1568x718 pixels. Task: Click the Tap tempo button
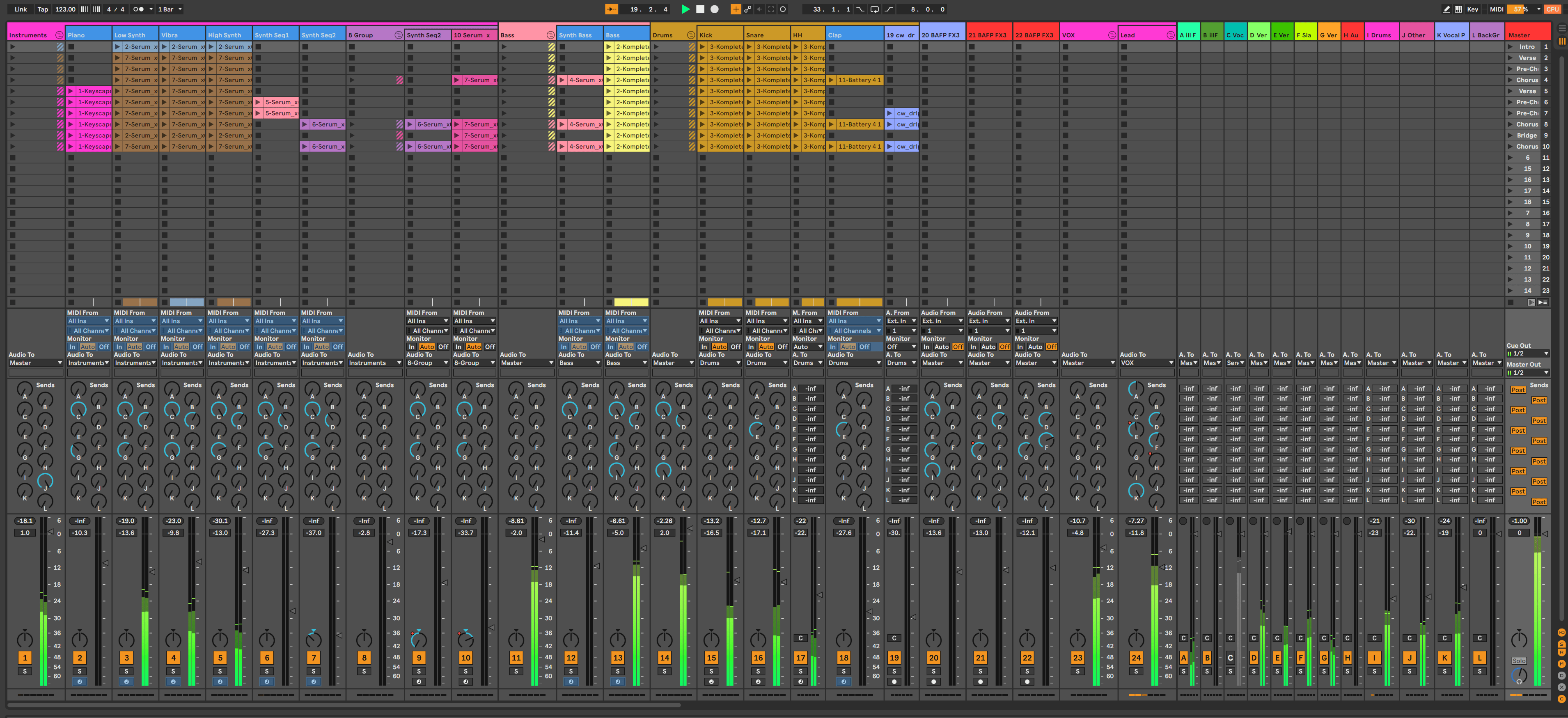(x=43, y=9)
